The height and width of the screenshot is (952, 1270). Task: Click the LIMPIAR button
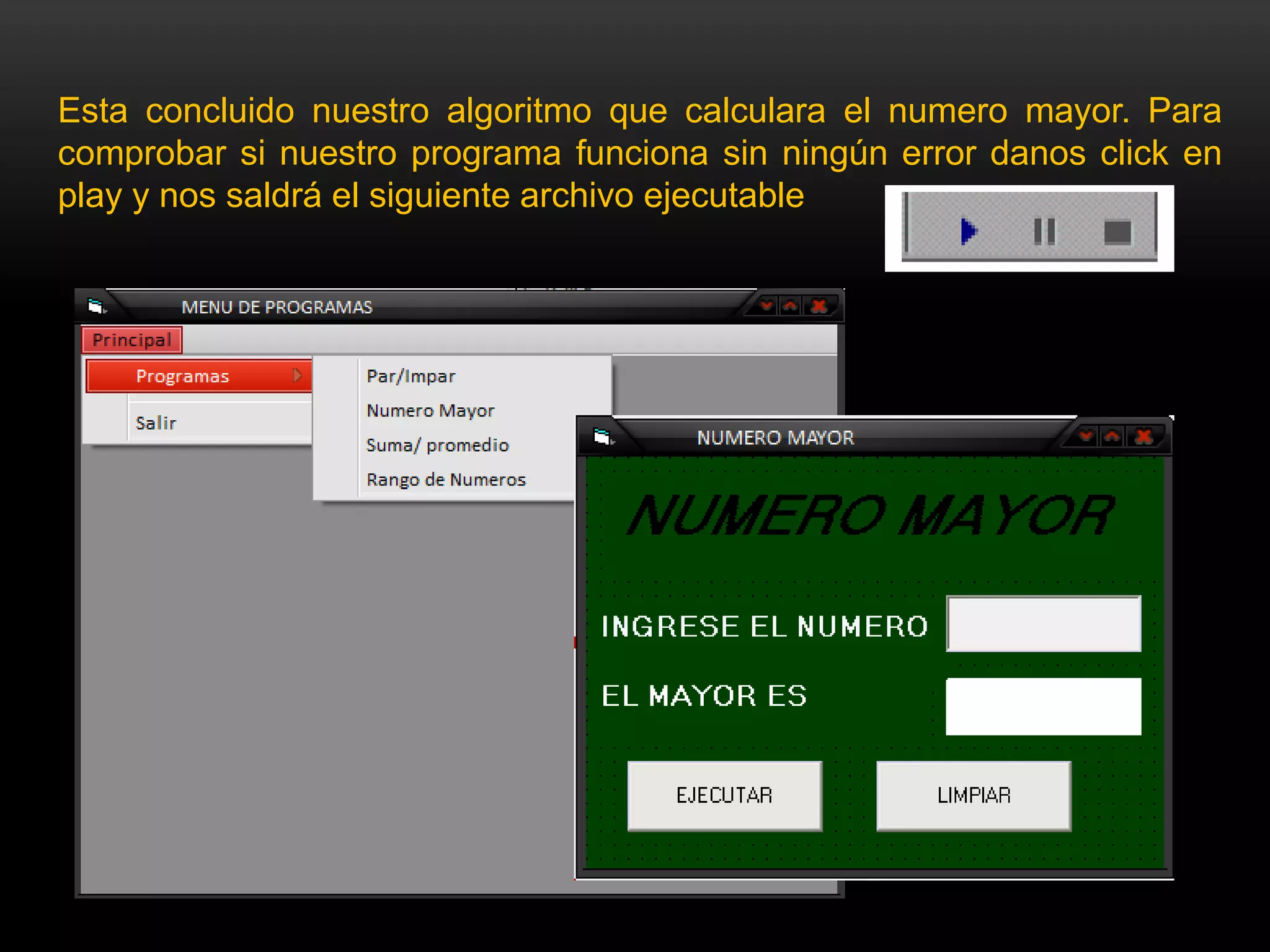tap(974, 796)
